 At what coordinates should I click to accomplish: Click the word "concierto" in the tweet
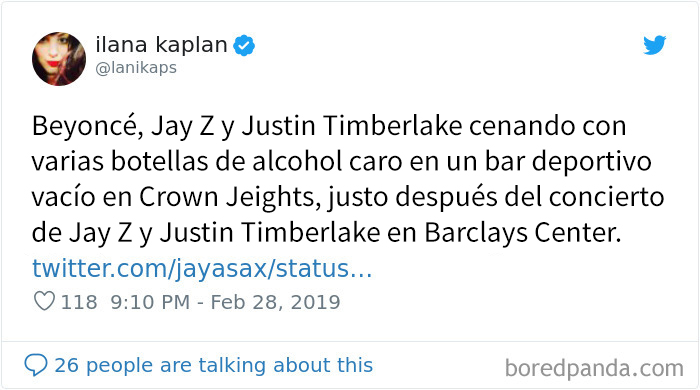pyautogui.click(x=606, y=198)
